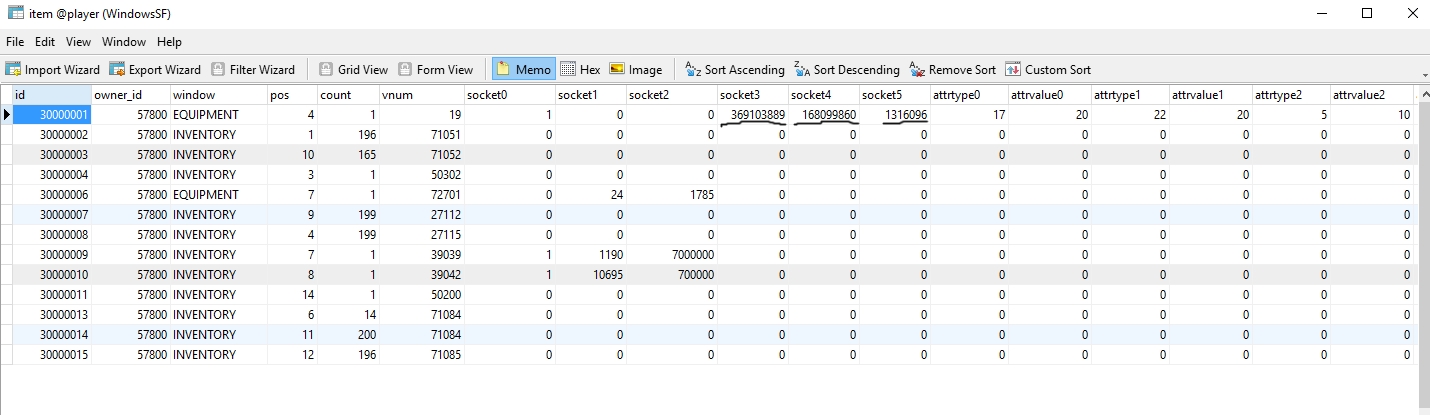Toggle the Memo view button
This screenshot has height=415, width=1430.
[x=523, y=70]
